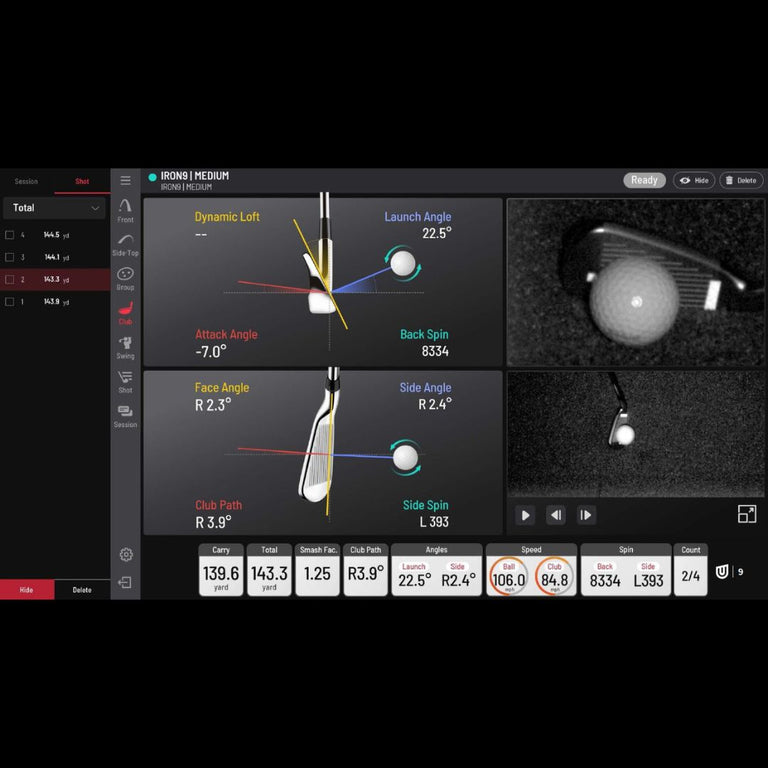Click Launch 22.5° in Angles tile

pyautogui.click(x=414, y=581)
